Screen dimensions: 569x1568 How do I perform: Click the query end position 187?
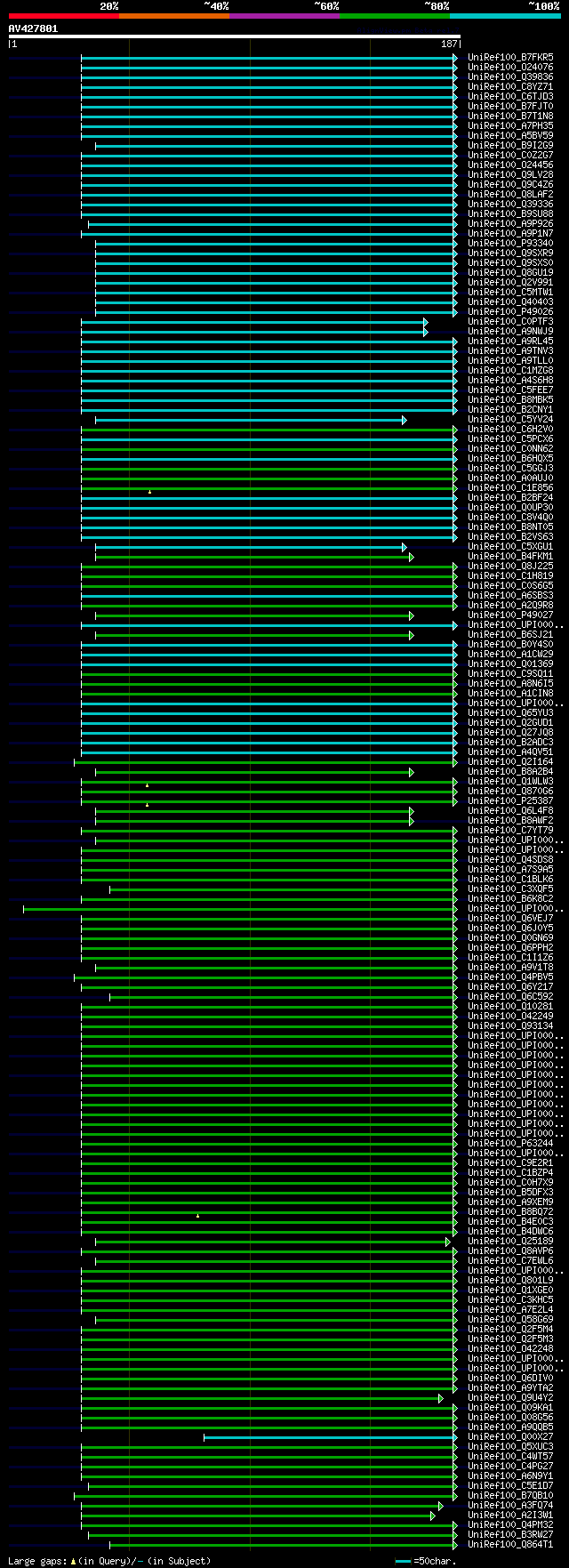[449, 44]
